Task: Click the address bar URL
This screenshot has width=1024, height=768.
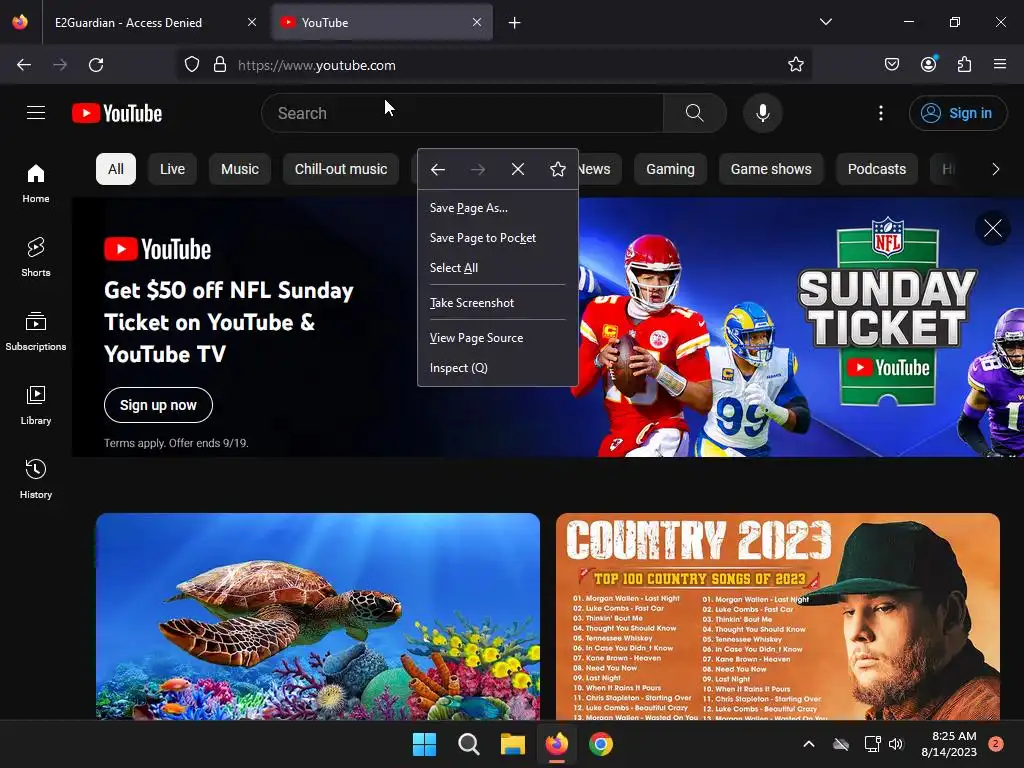Action: (317, 65)
